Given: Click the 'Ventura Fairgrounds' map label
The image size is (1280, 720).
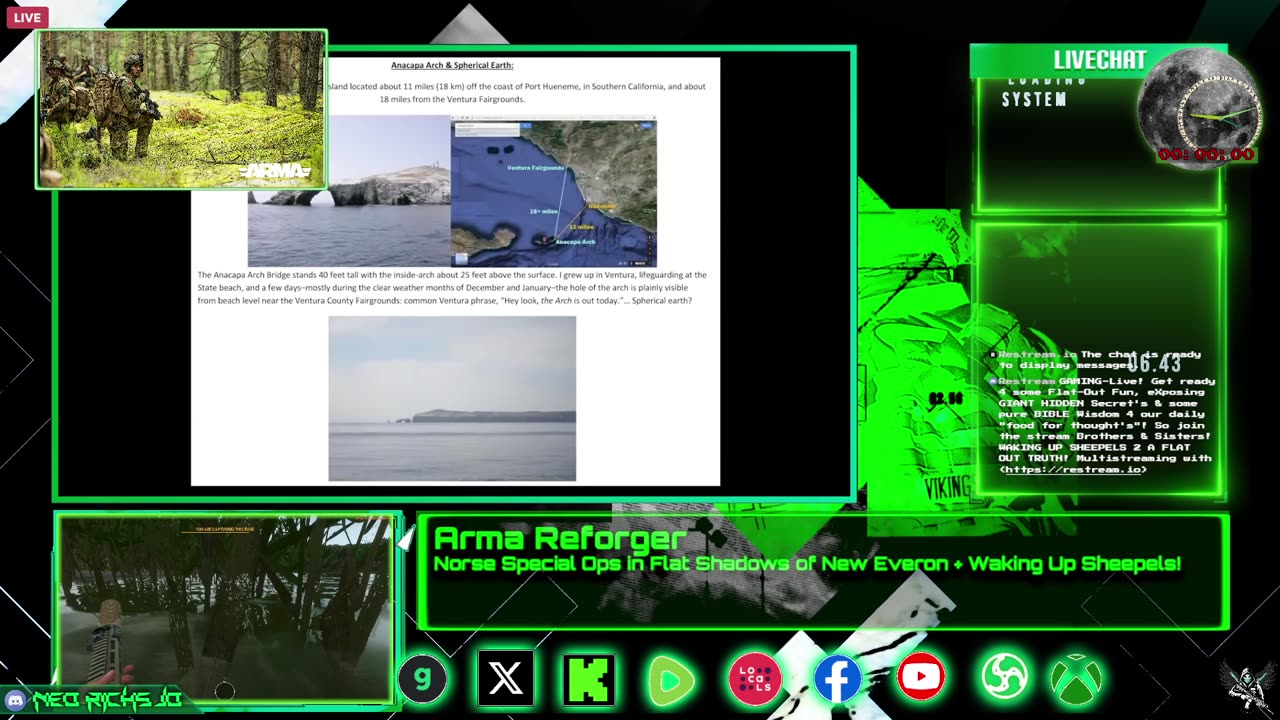Looking at the screenshot, I should 536,167.
